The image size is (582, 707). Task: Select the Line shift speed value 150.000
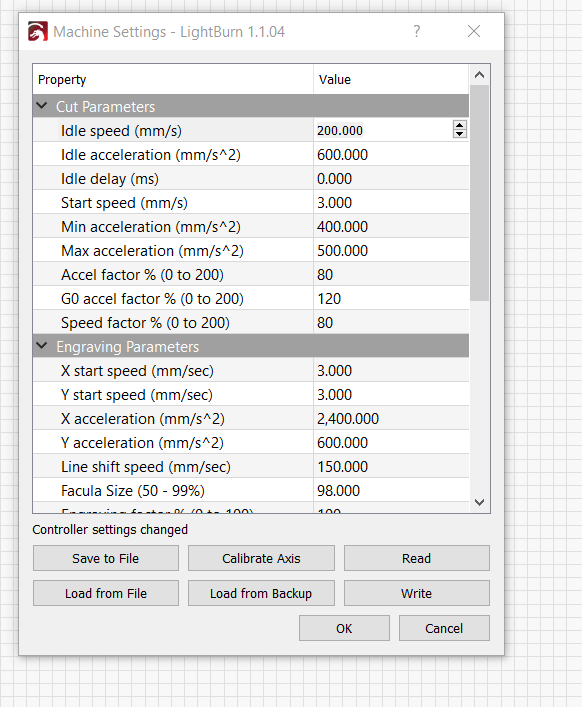pos(342,467)
